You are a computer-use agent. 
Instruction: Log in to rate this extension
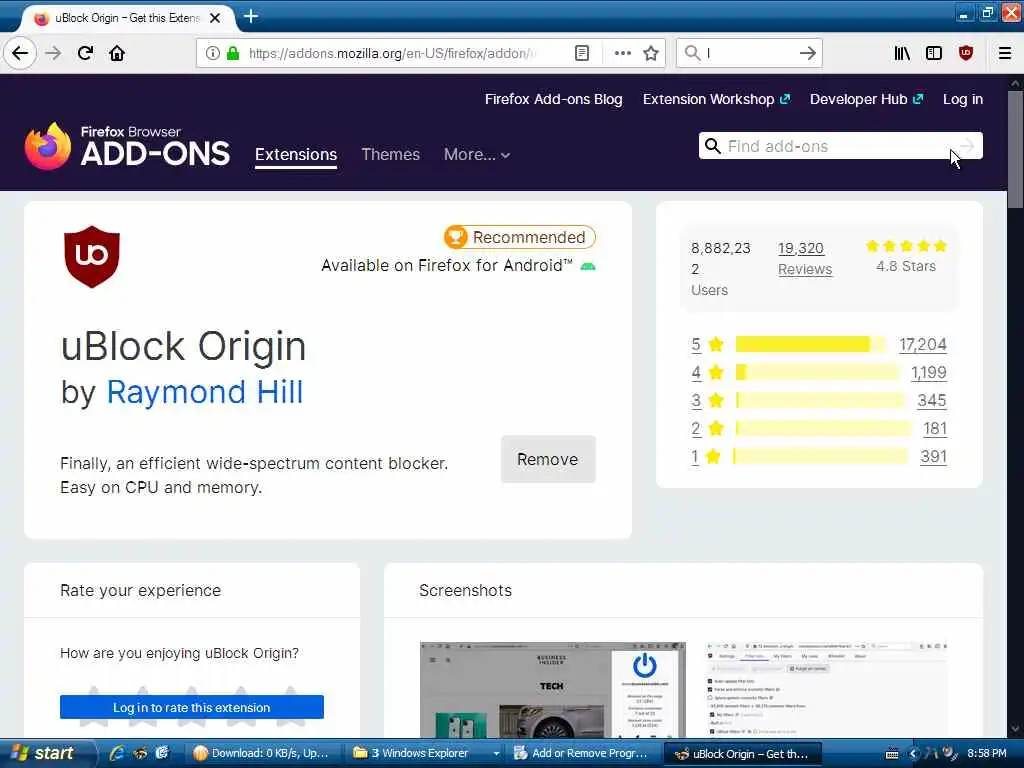pos(191,707)
